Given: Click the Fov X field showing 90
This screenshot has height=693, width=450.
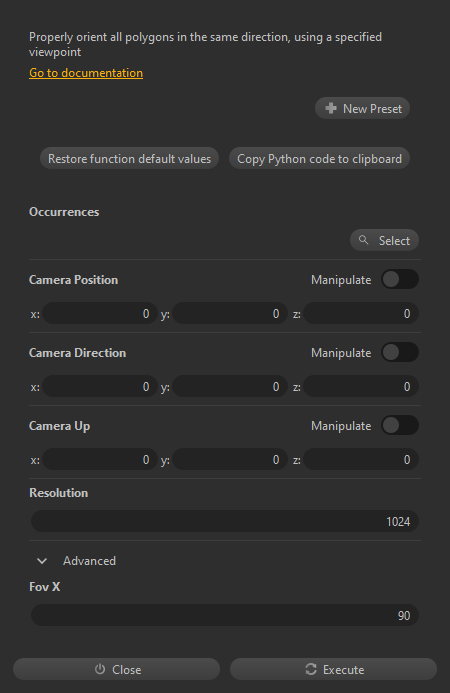Looking at the screenshot, I should pyautogui.click(x=225, y=615).
